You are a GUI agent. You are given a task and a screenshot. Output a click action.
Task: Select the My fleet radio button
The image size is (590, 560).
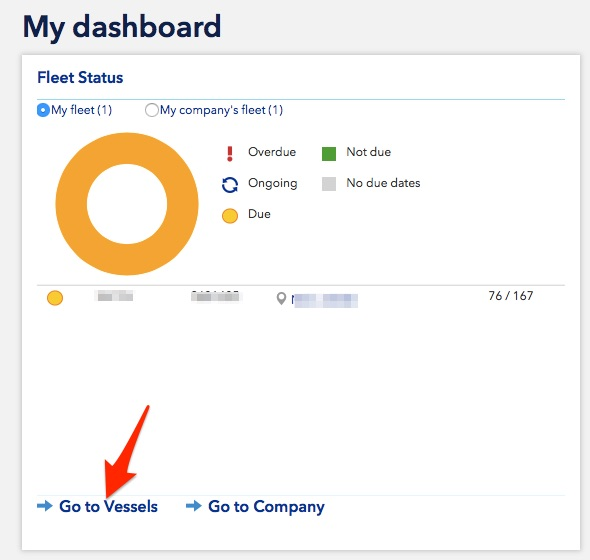43,110
